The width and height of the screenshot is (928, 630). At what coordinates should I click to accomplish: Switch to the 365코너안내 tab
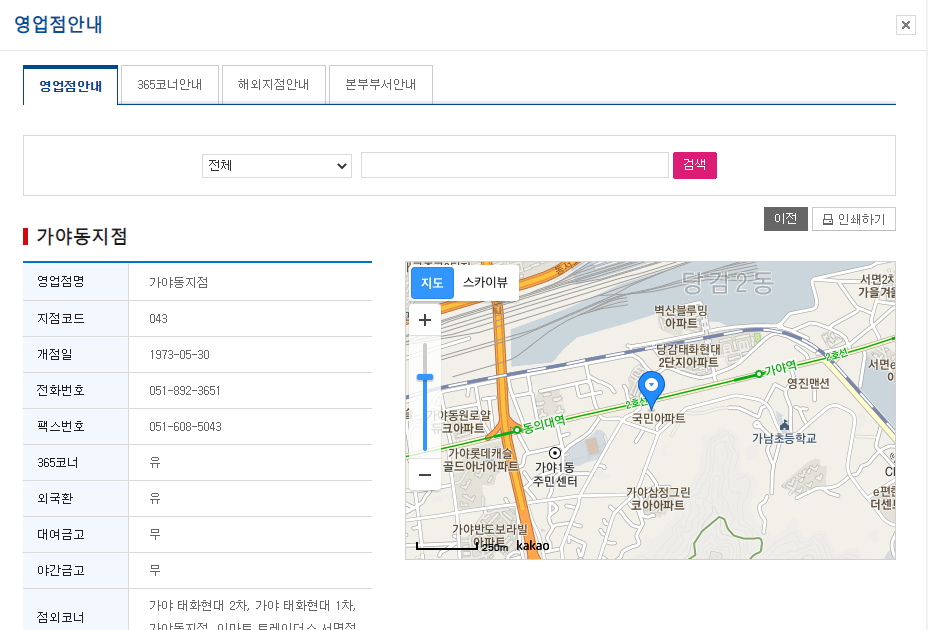coord(170,85)
